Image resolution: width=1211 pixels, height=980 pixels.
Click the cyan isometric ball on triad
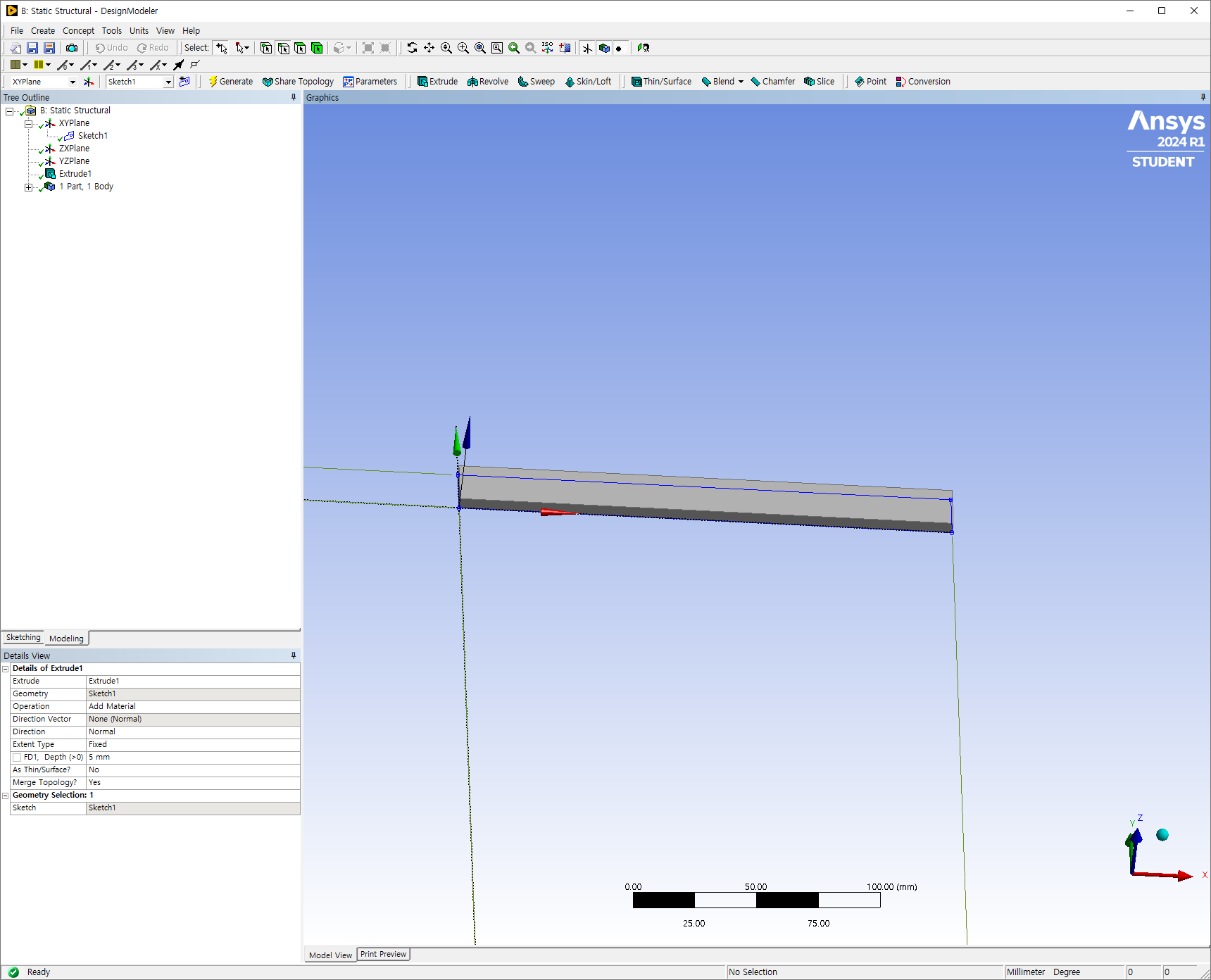1162,835
